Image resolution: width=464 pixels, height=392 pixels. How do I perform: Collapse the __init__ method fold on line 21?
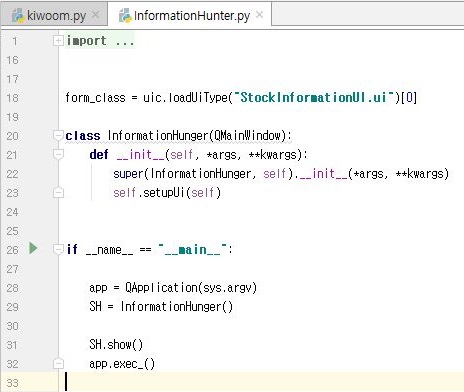pos(58,154)
